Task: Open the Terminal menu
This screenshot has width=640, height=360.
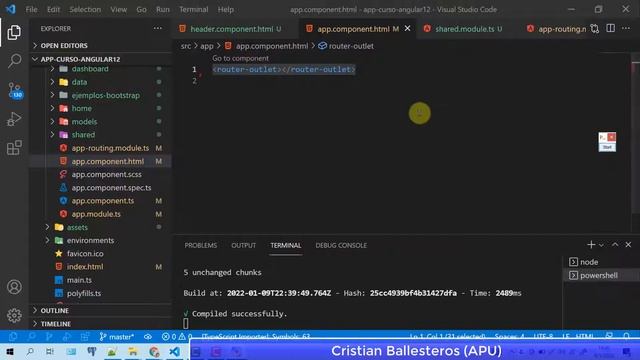Action: (x=193, y=9)
